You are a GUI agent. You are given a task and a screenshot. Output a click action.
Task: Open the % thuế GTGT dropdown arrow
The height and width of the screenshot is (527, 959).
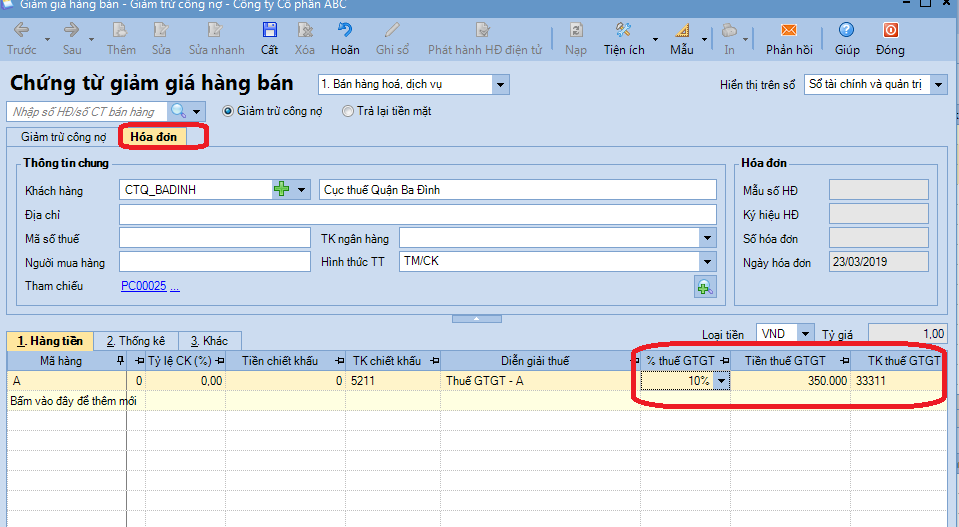pyautogui.click(x=722, y=381)
